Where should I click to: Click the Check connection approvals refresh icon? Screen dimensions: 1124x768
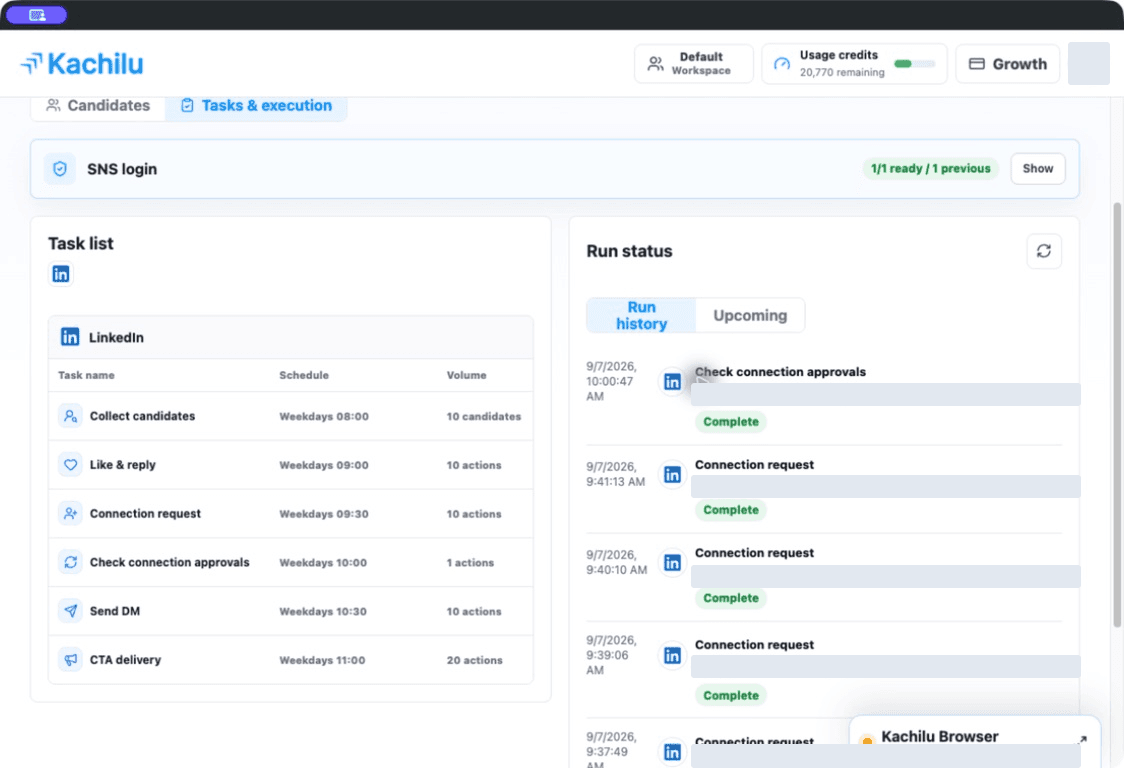click(x=70, y=562)
